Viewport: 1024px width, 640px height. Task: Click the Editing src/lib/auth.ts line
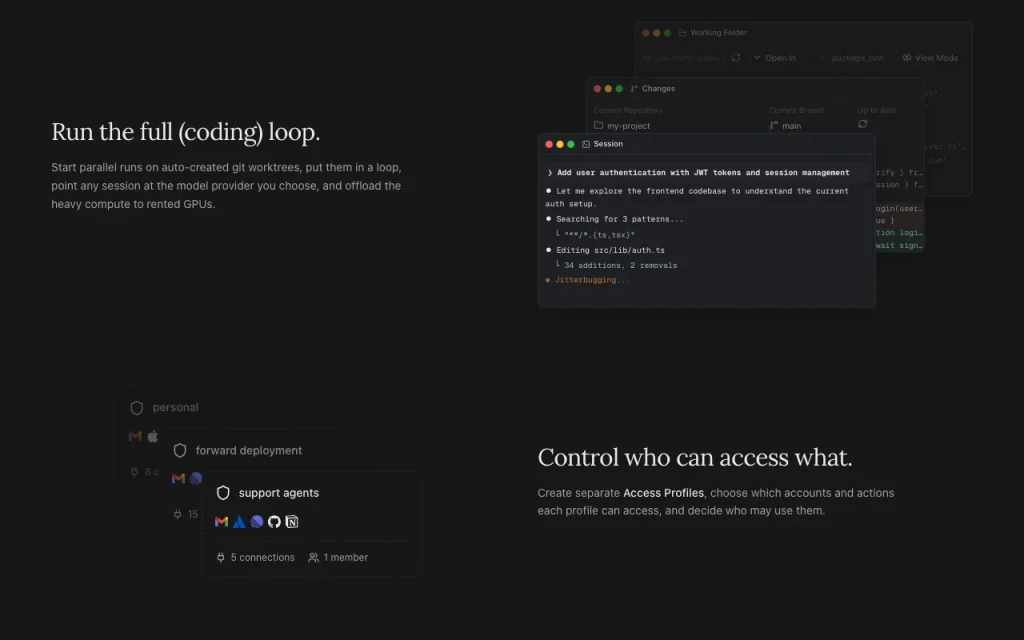(x=605, y=250)
